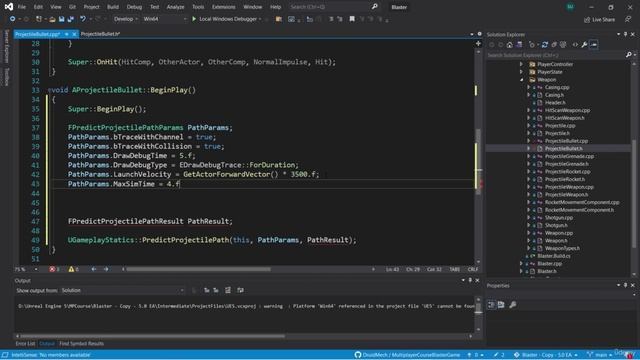Click the search magnifier beside the search box

pos(374,7)
